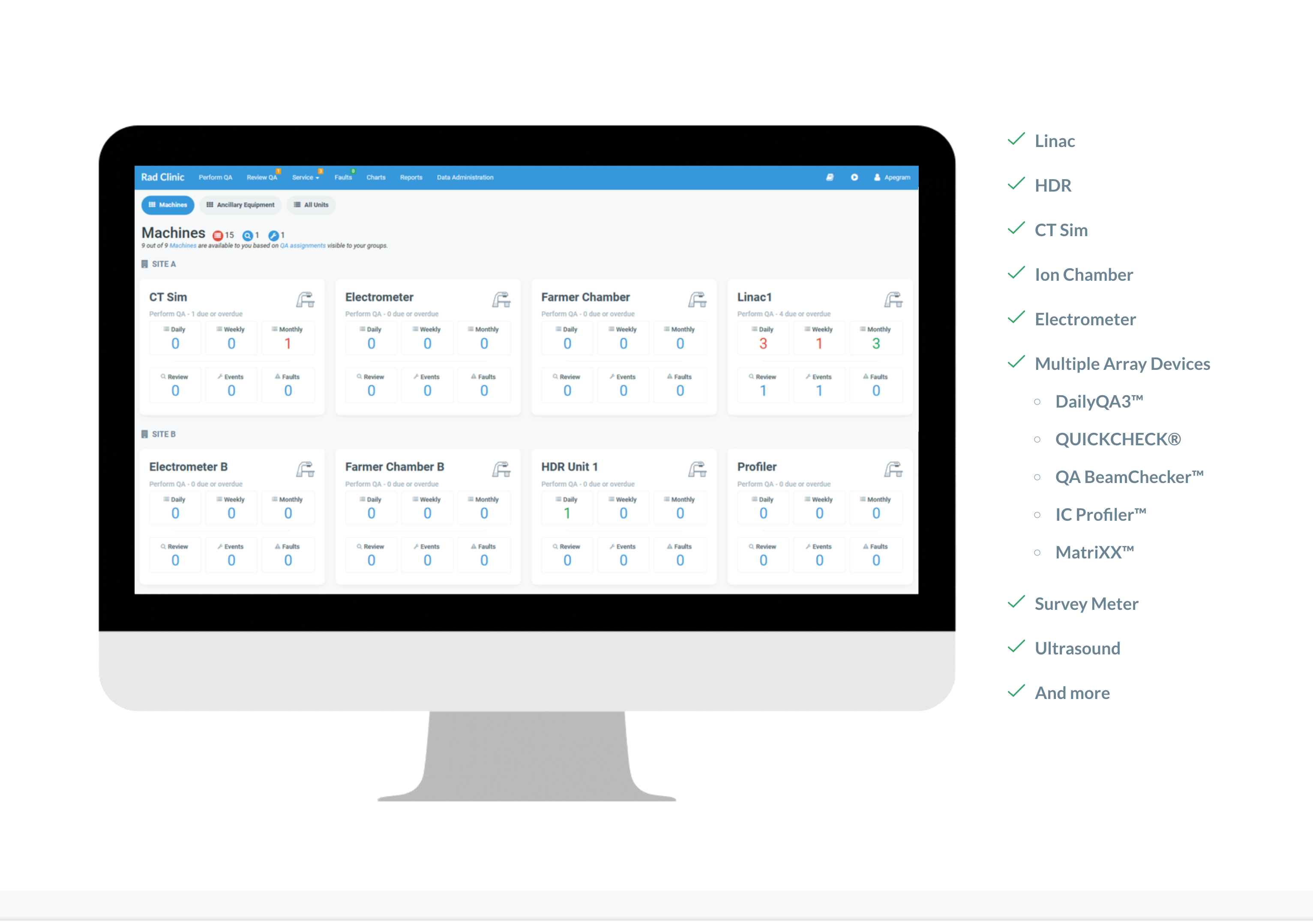Open Charts in the navbar
1313x924 pixels.
[x=376, y=177]
